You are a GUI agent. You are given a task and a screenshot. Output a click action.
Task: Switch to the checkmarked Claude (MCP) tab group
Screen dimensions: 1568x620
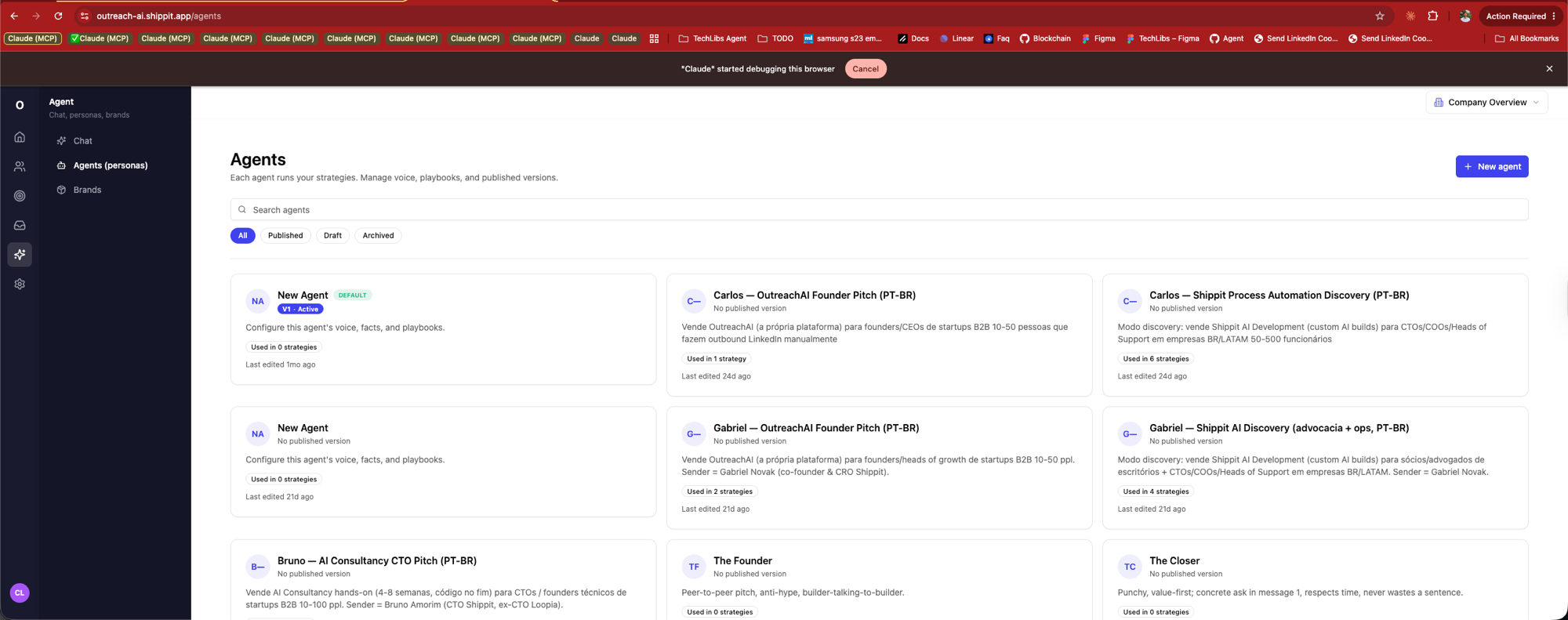coord(100,38)
